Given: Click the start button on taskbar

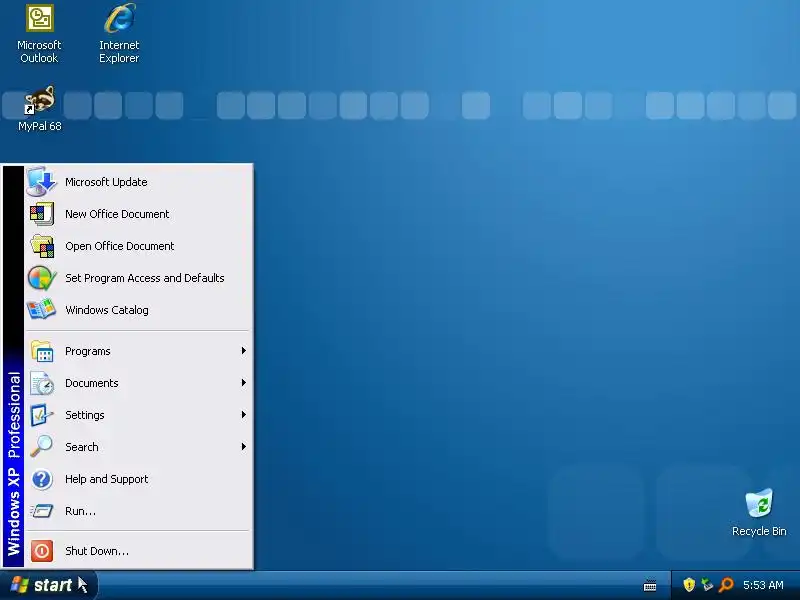Looking at the screenshot, I should (48, 585).
